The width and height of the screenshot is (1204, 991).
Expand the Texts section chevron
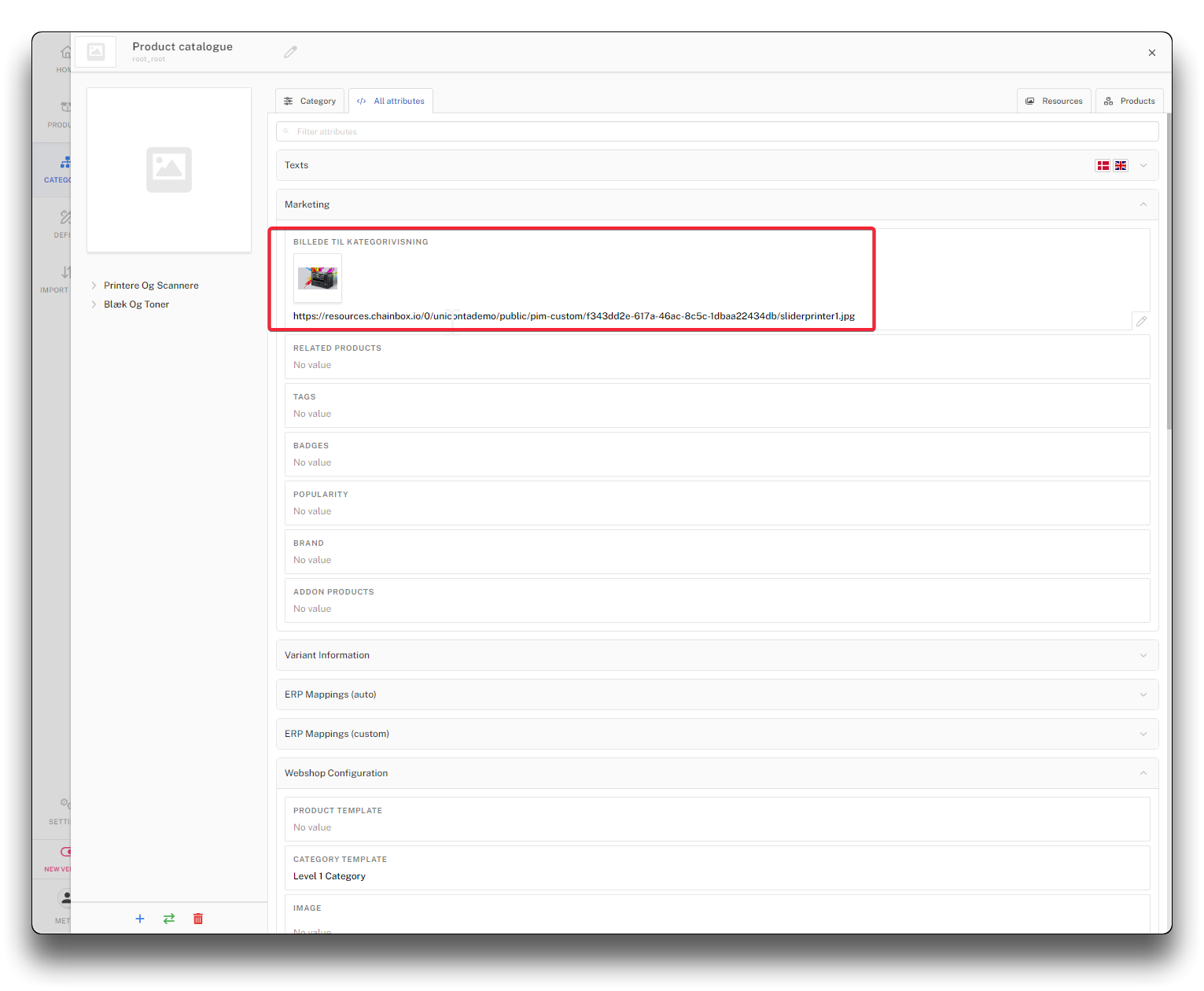1143,165
